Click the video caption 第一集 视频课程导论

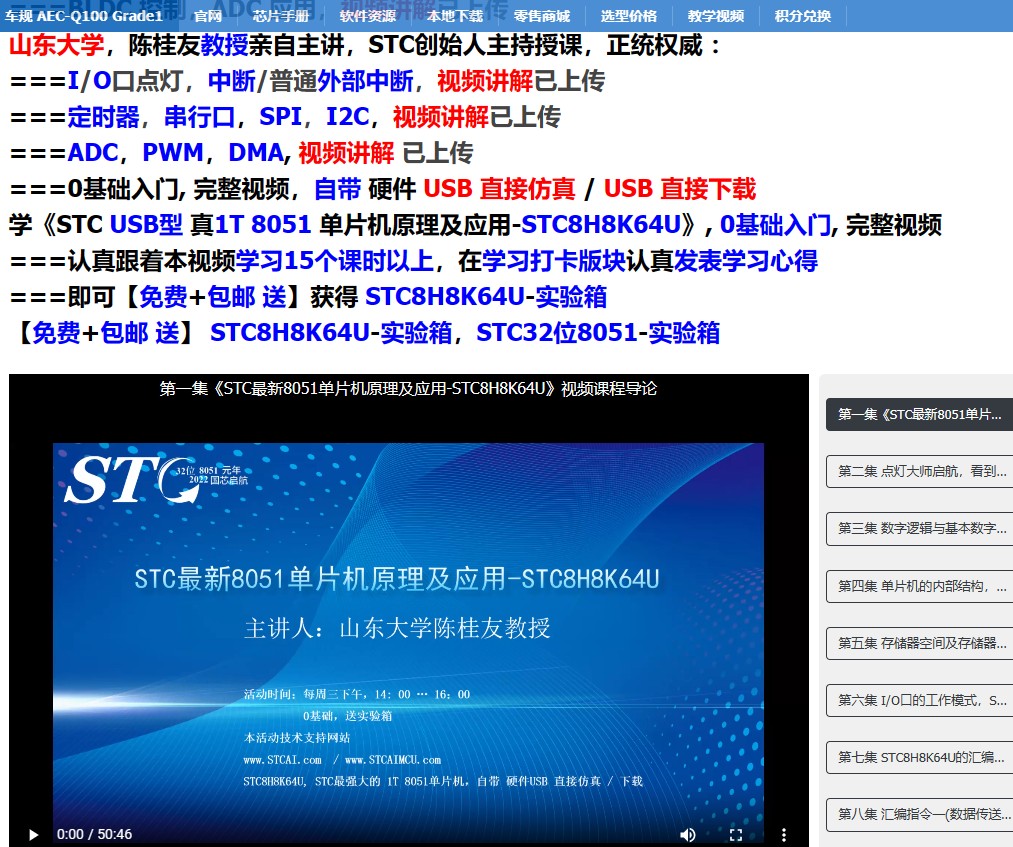coord(408,388)
